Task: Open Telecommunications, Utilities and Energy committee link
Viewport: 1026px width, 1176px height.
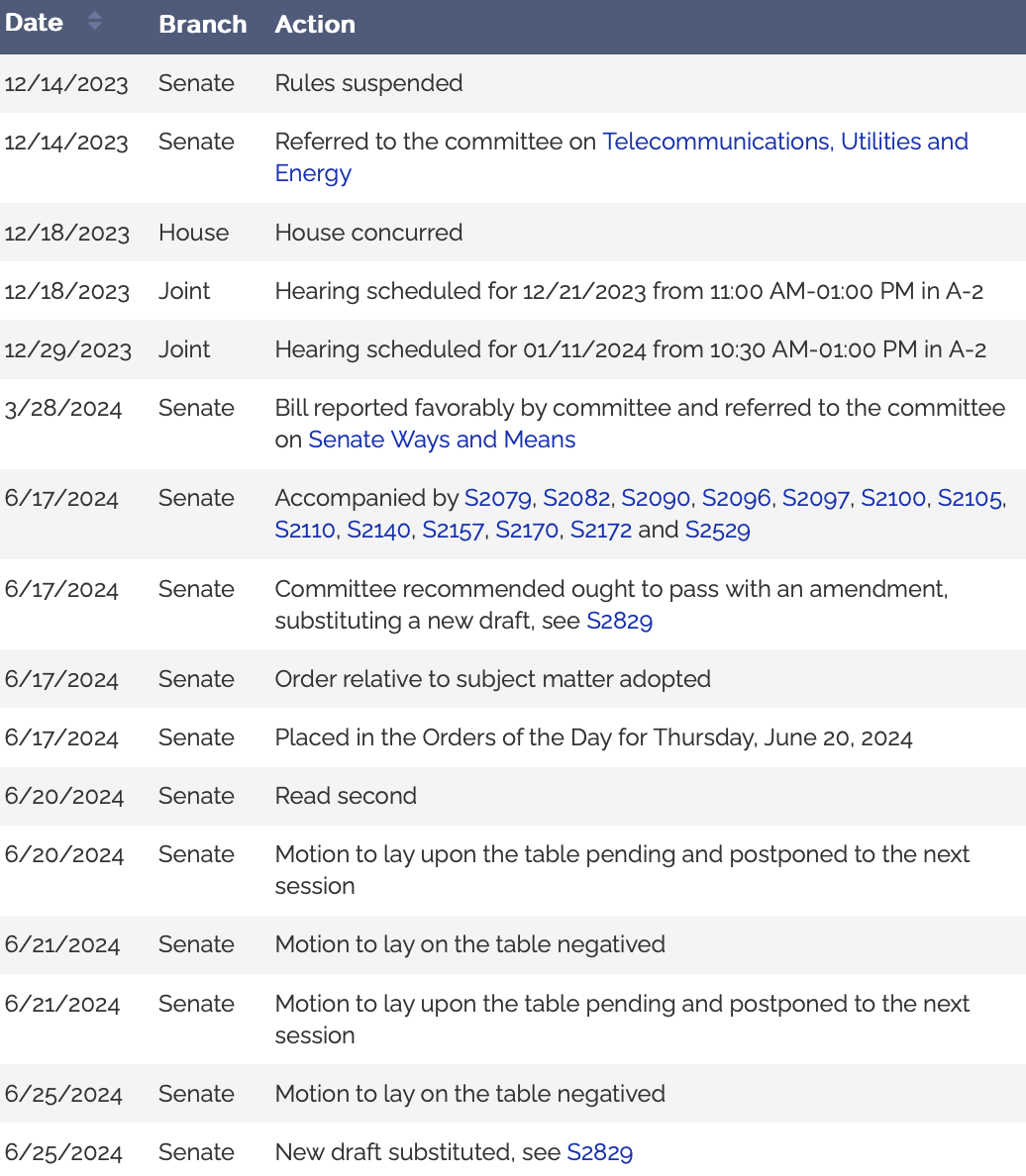Action: pyautogui.click(x=784, y=142)
